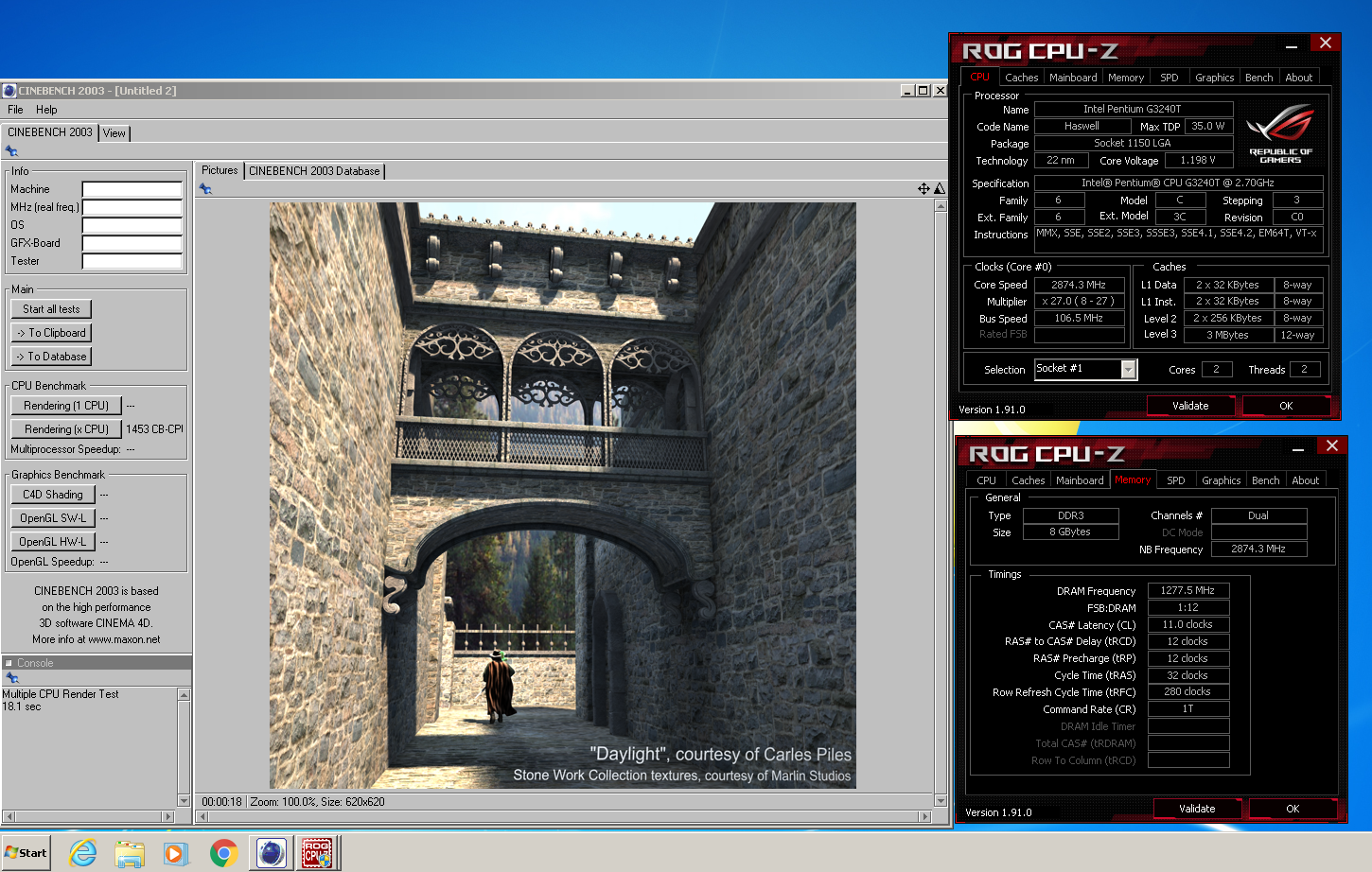Open File Explorer from the taskbar

(x=130, y=853)
